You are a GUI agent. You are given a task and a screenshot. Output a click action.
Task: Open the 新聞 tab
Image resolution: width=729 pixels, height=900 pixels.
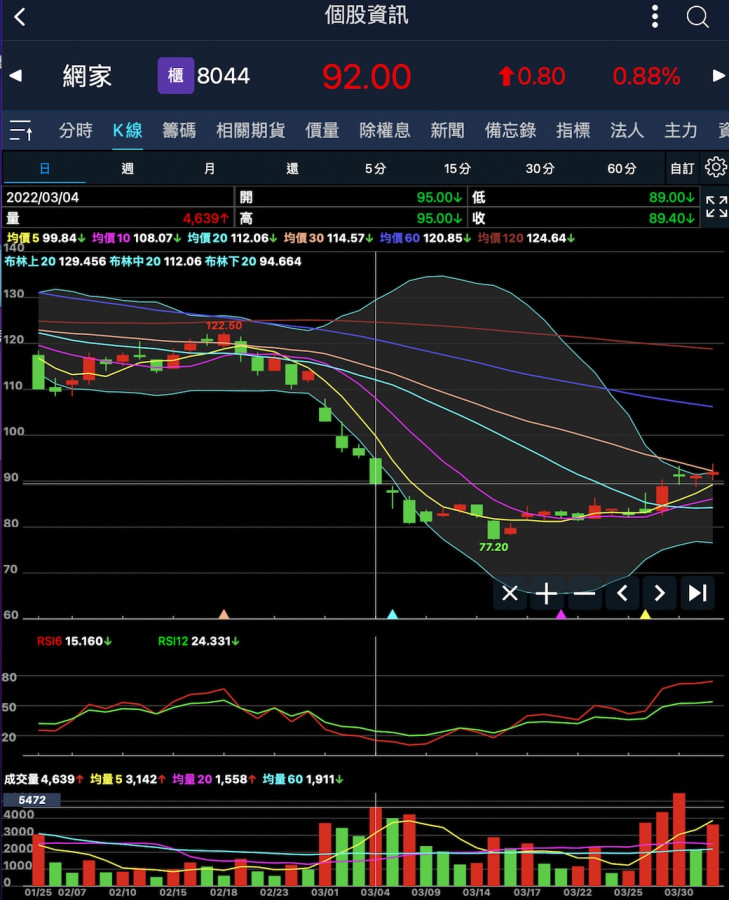447,130
